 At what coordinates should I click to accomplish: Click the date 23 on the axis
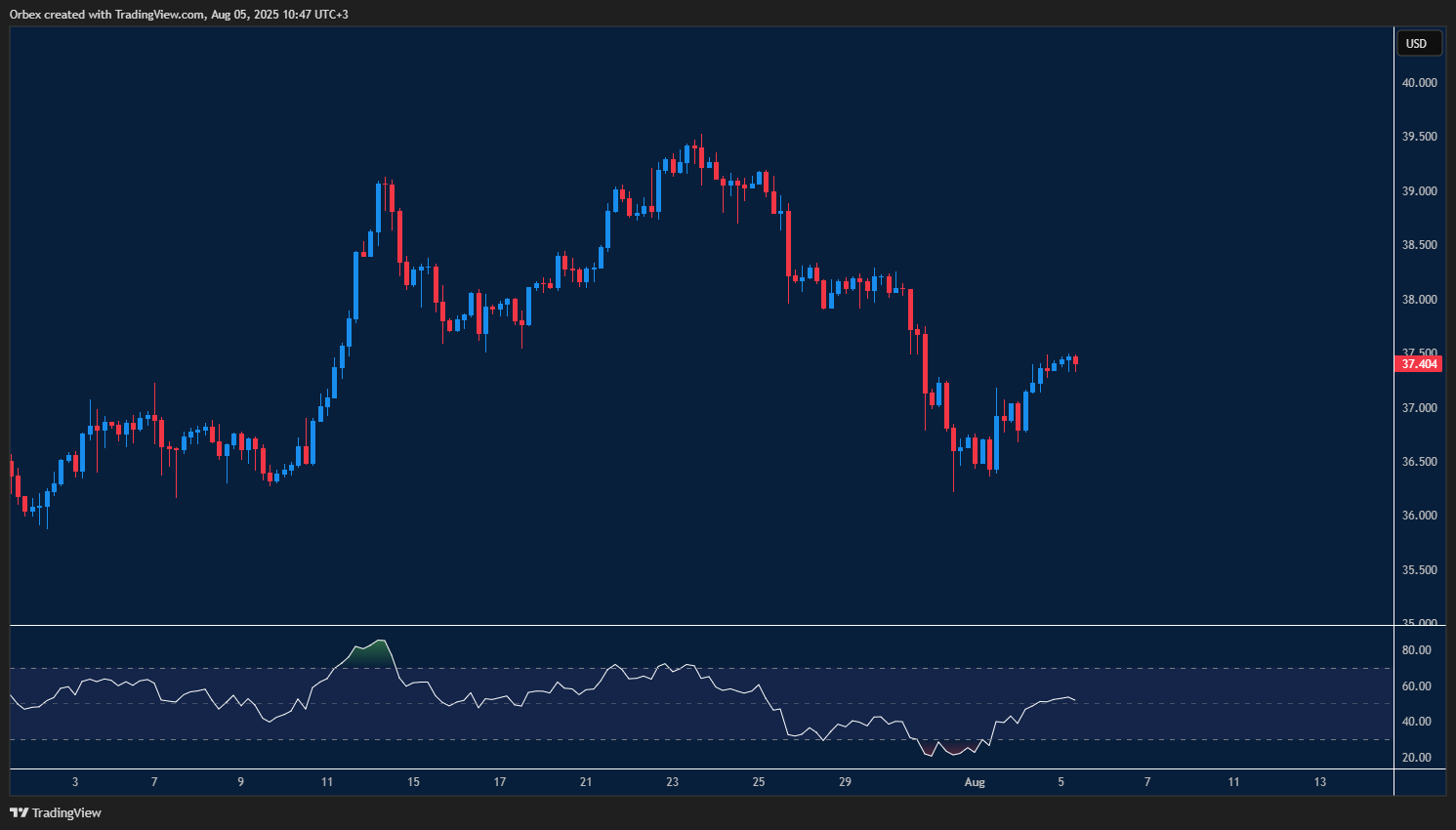pyautogui.click(x=672, y=782)
